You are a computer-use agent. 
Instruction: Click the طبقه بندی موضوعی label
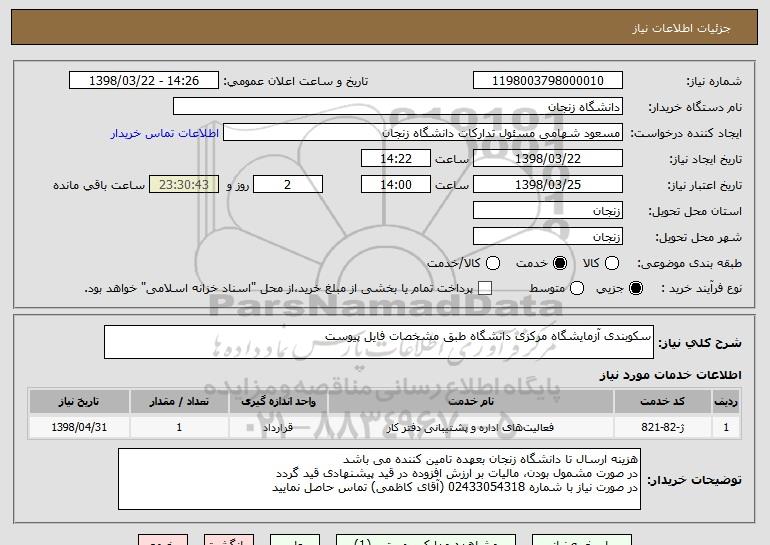(x=689, y=264)
